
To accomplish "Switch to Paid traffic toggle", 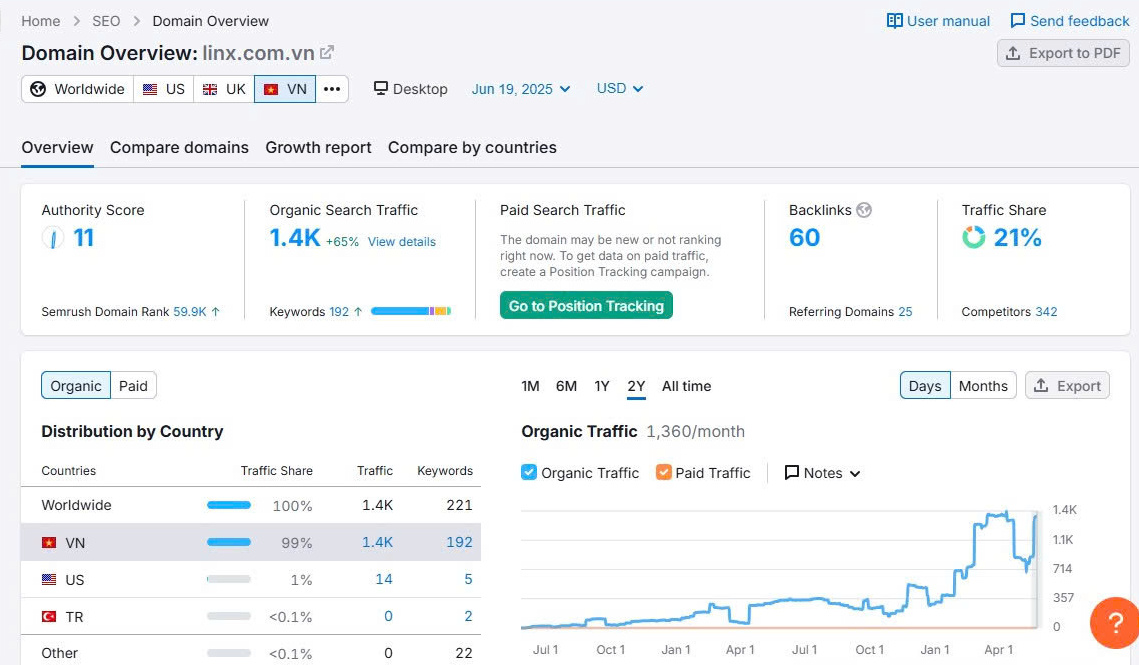I will (133, 386).
